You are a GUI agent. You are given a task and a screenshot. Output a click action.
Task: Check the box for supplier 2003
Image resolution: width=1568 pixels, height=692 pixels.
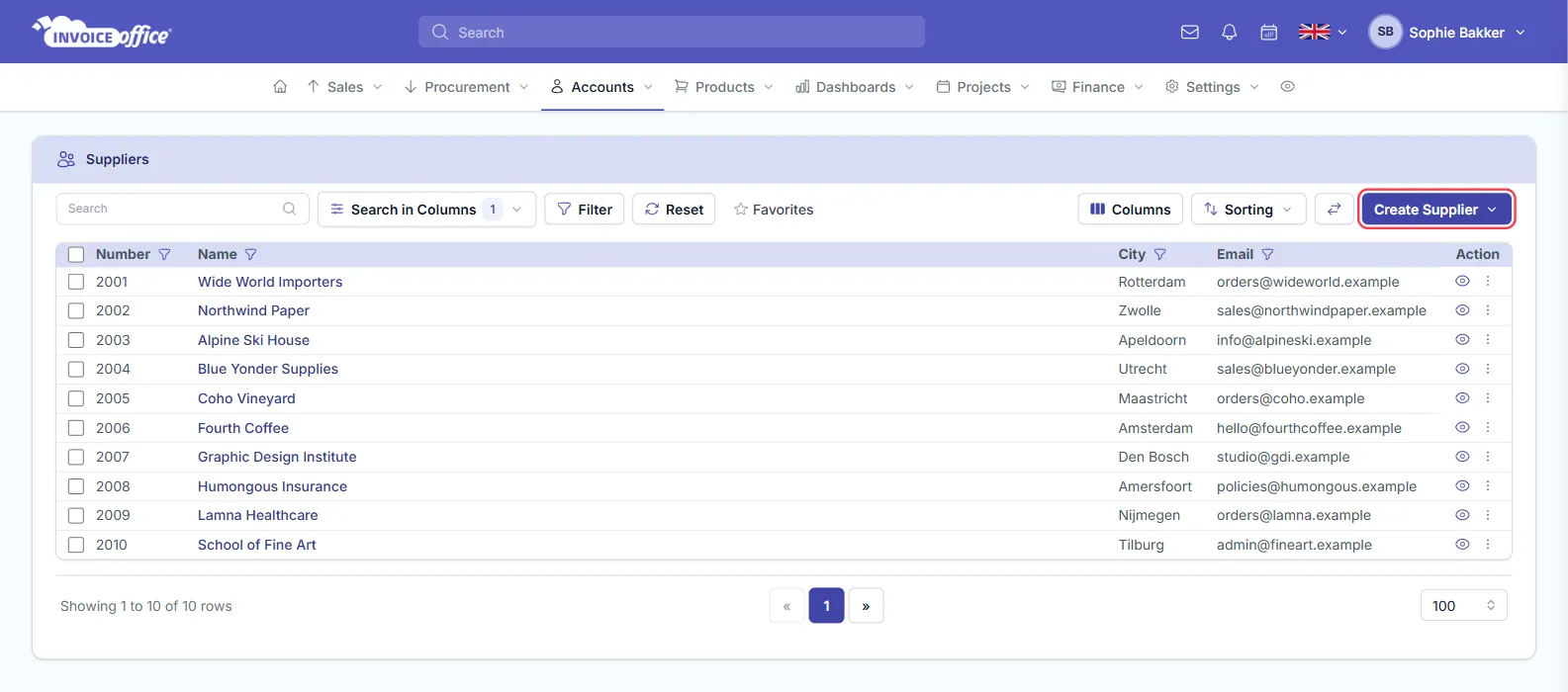pyautogui.click(x=76, y=340)
